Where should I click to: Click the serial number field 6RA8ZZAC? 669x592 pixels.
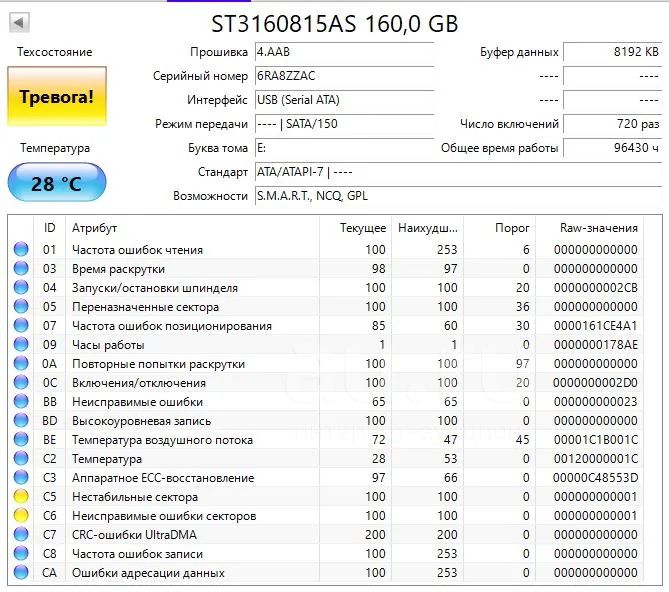point(344,76)
